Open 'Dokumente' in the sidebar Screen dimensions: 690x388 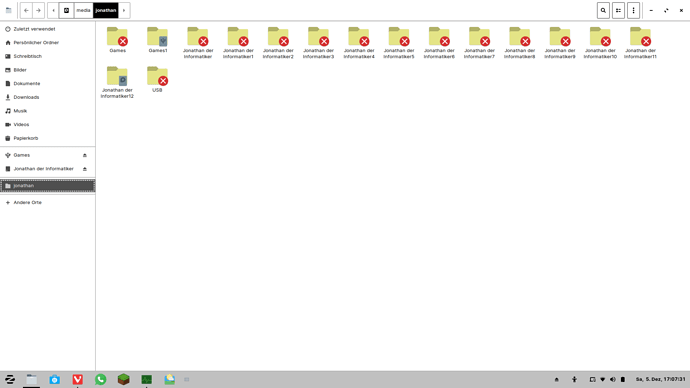(48, 84)
